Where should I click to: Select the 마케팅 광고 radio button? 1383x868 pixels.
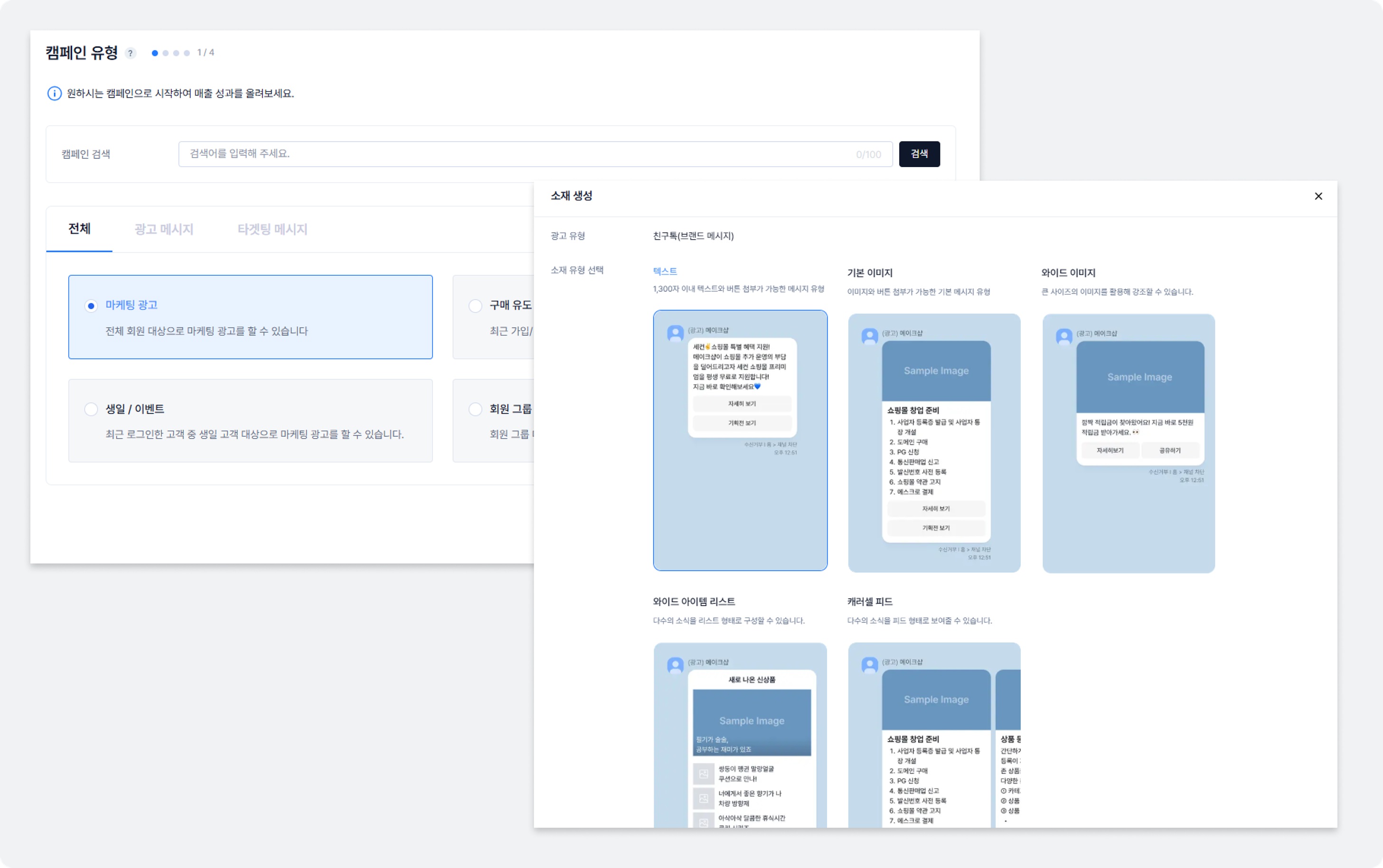coord(91,306)
